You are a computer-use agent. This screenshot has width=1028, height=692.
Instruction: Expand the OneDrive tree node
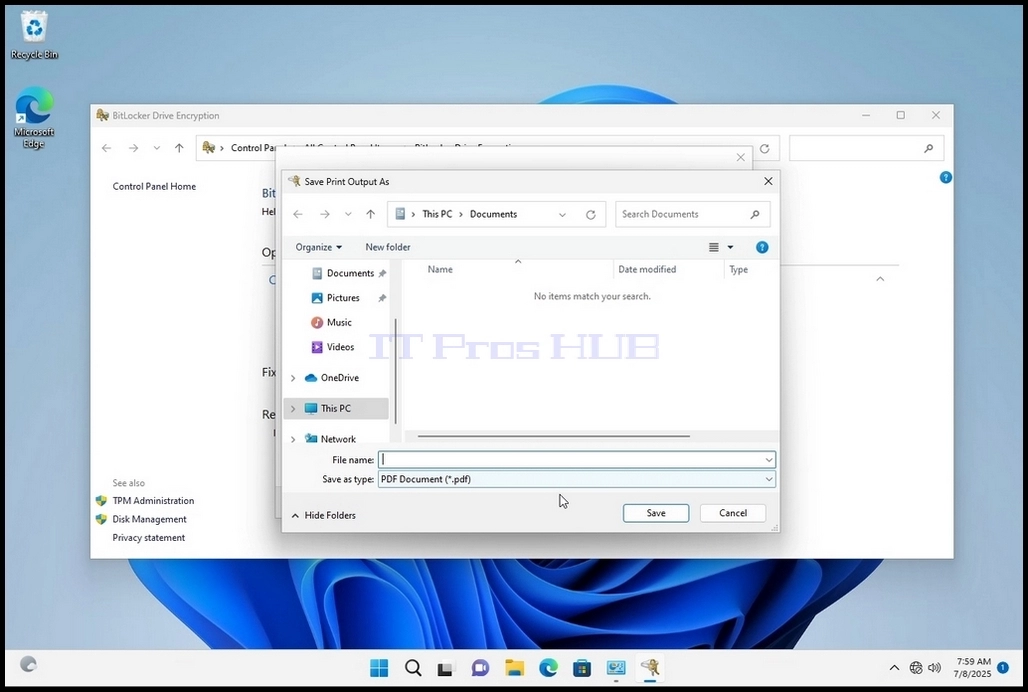point(293,378)
